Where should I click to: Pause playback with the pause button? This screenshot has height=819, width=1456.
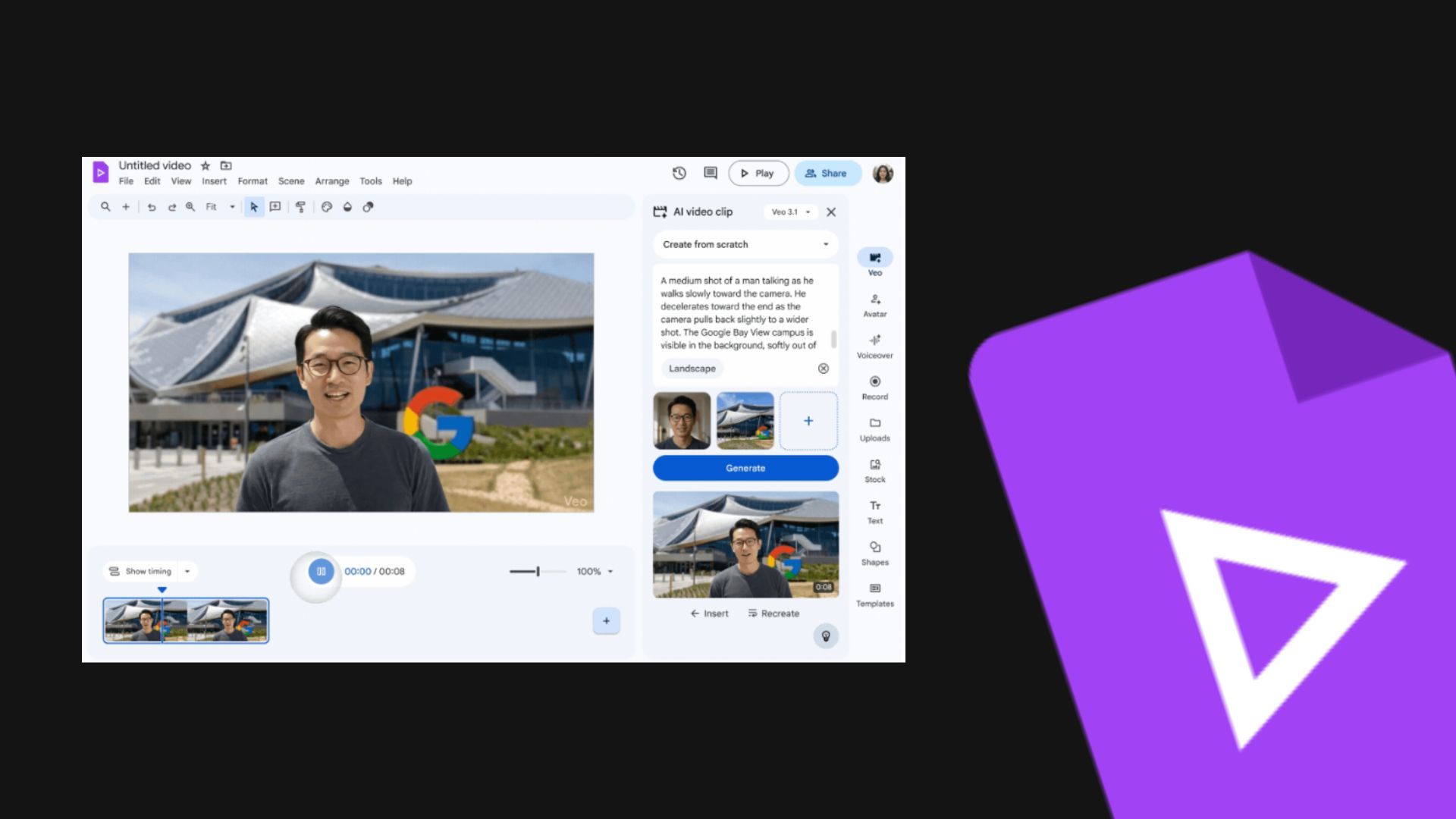(x=321, y=572)
